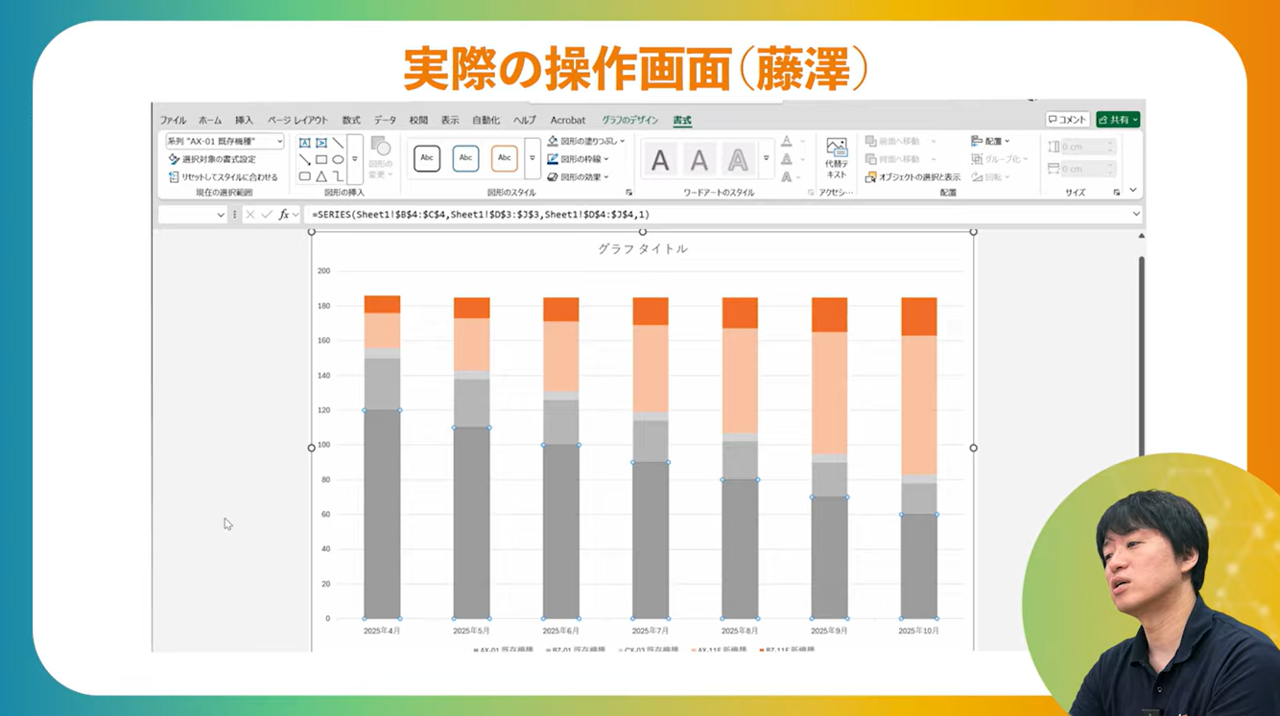This screenshot has width=1280, height=716.
Task: Switch to the グラフのデザイン tab
Action: coord(630,120)
